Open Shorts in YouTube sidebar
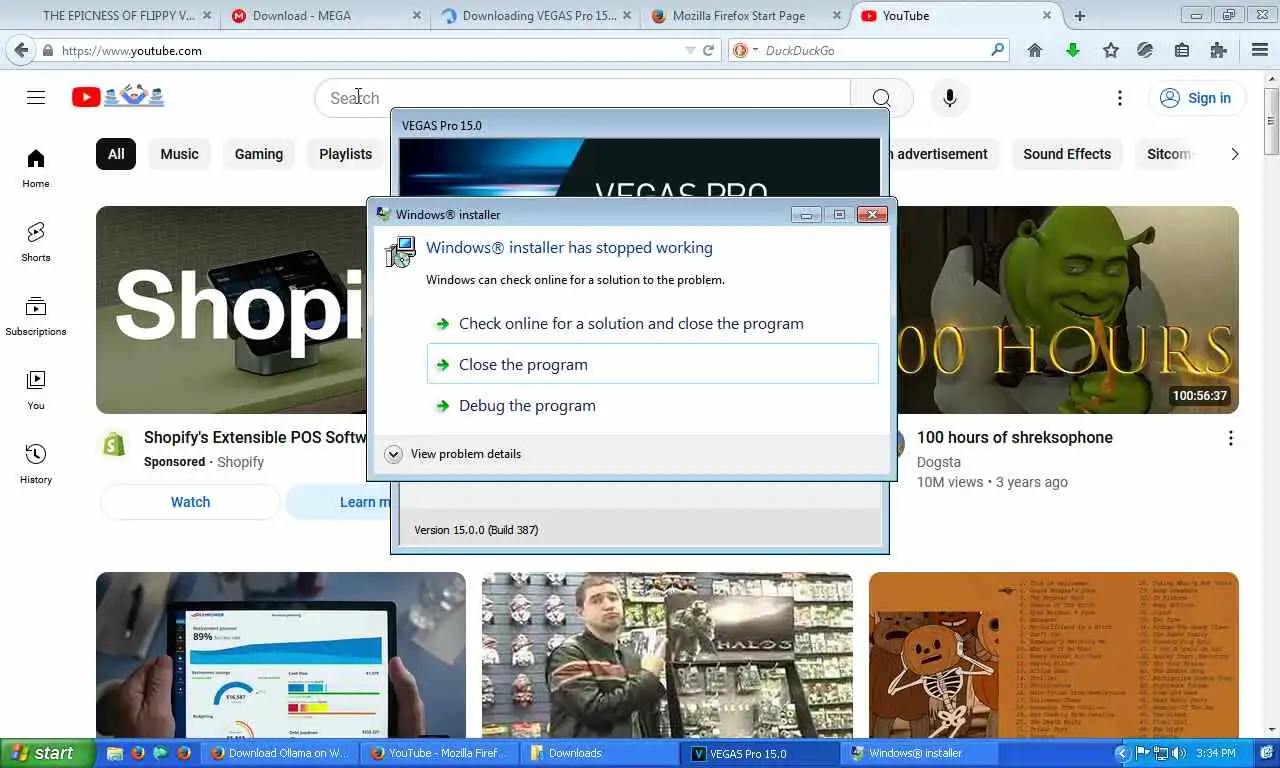 pyautogui.click(x=36, y=242)
